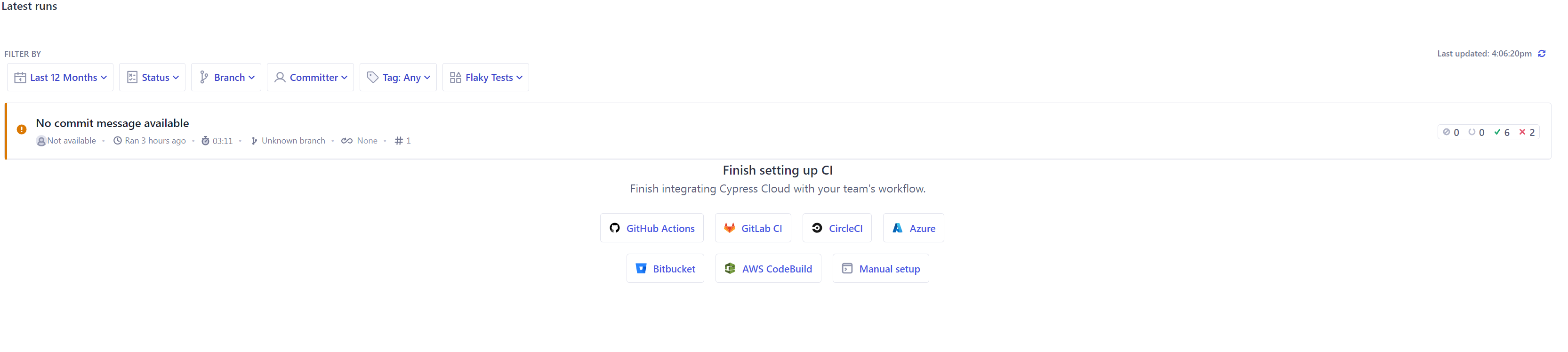Open the Branch filter dropdown
Viewport: 1568px width, 352px height.
click(x=226, y=77)
